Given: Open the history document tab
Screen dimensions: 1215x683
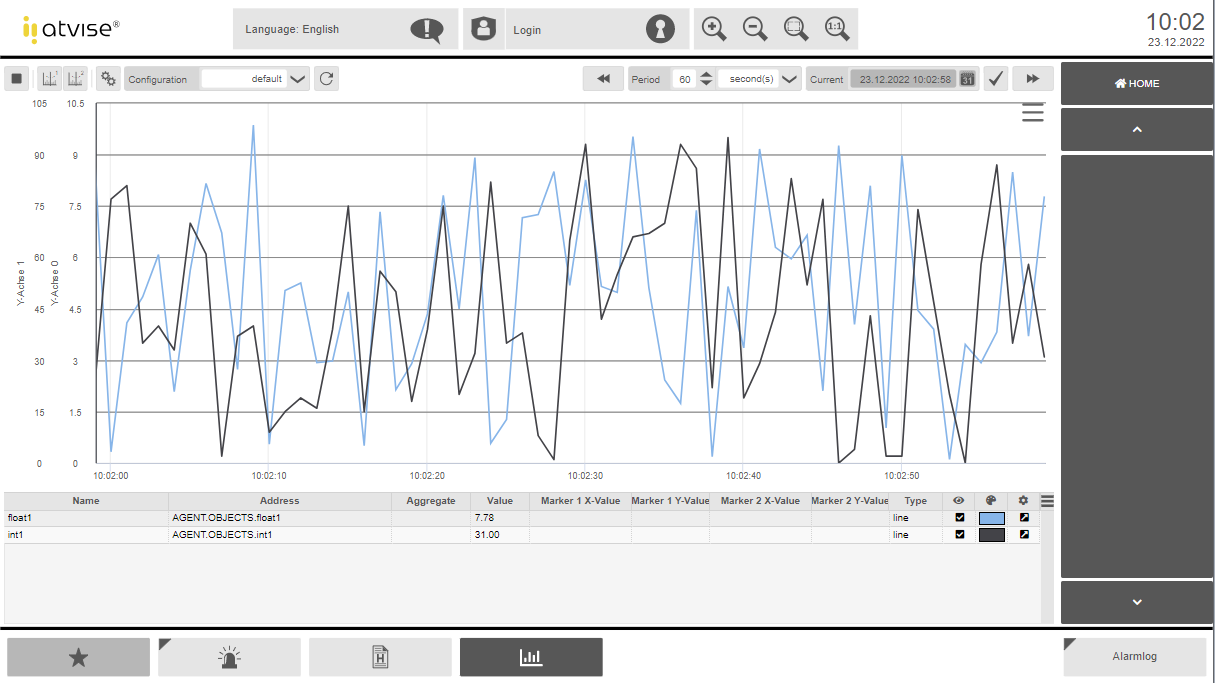Looking at the screenshot, I should (380, 657).
